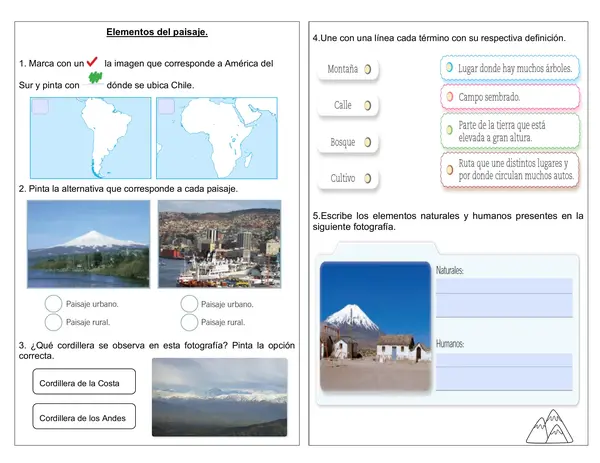This screenshot has height=463, width=600.
Task: Select 'Paisaje urbano' under the volcano photo
Action: (x=53, y=303)
